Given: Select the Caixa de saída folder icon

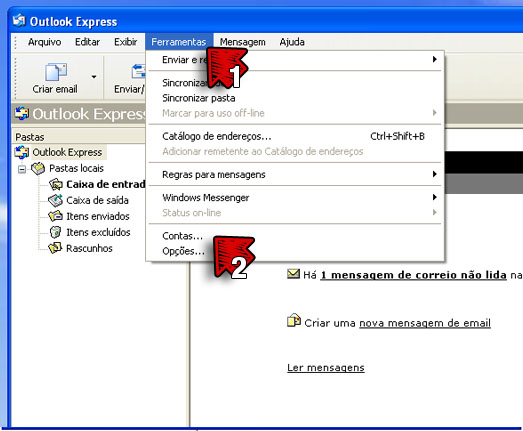Looking at the screenshot, I should click(x=55, y=200).
